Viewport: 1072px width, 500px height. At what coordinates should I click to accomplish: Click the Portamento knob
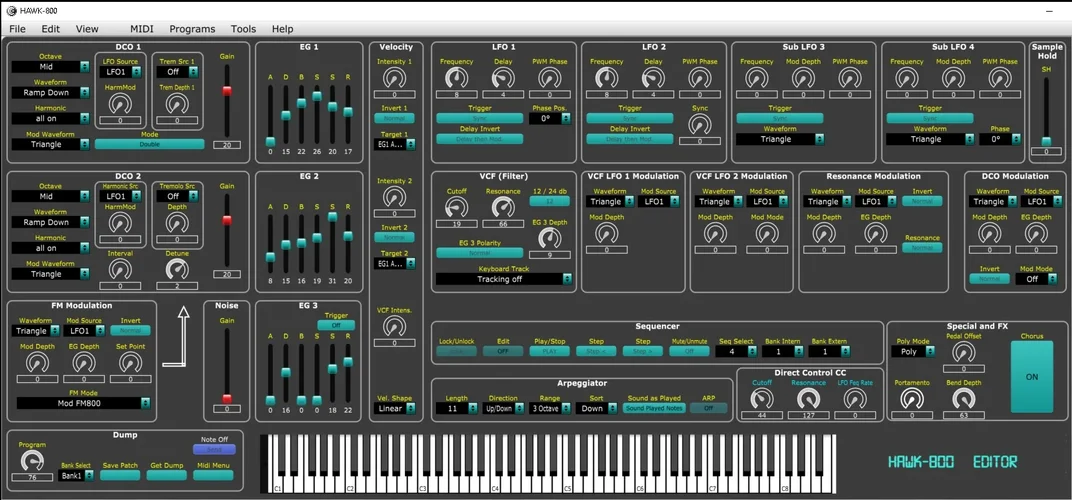coord(911,398)
